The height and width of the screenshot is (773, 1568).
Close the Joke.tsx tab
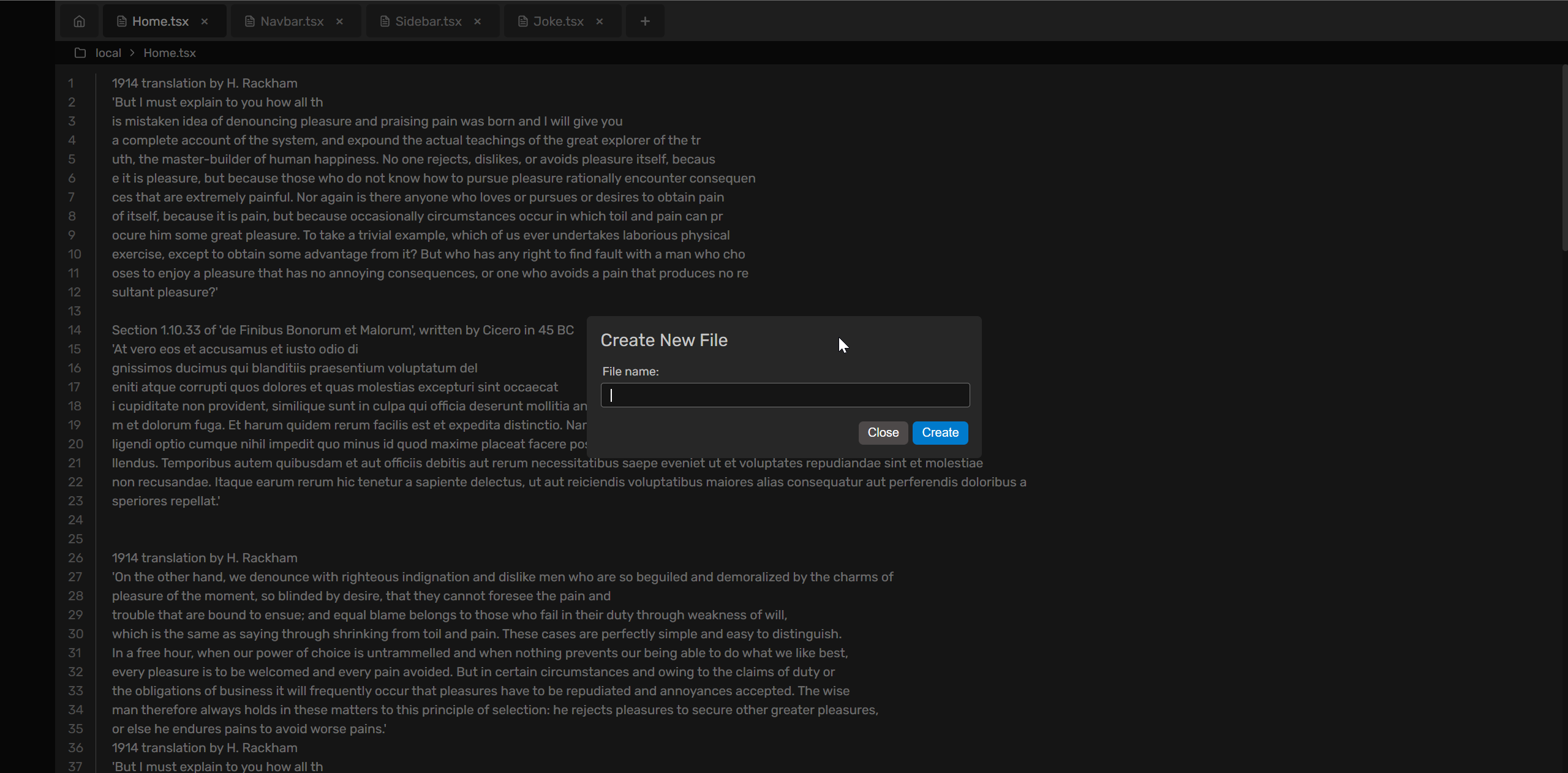[600, 21]
